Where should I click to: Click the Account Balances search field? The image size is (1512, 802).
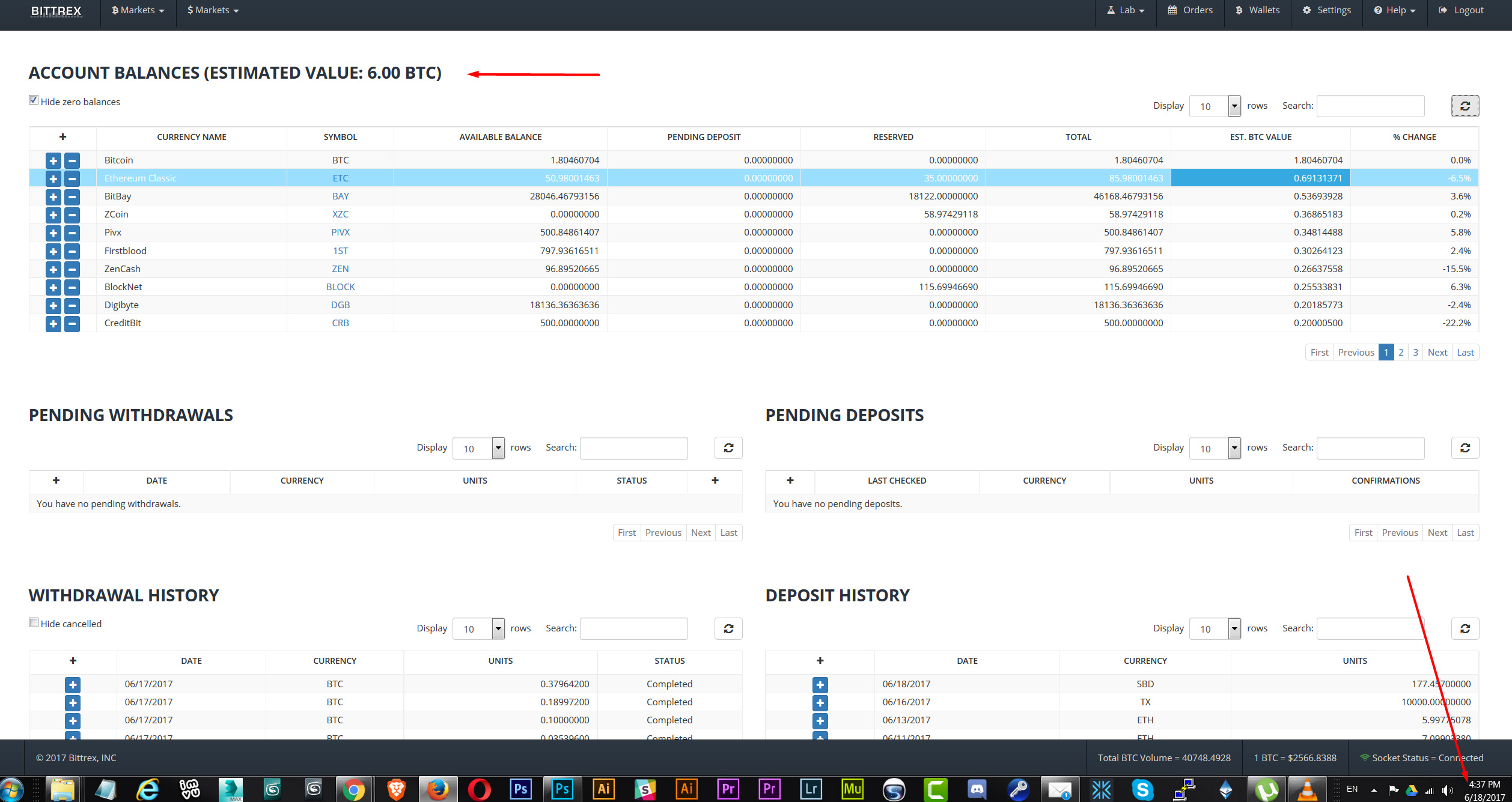pyautogui.click(x=1370, y=106)
